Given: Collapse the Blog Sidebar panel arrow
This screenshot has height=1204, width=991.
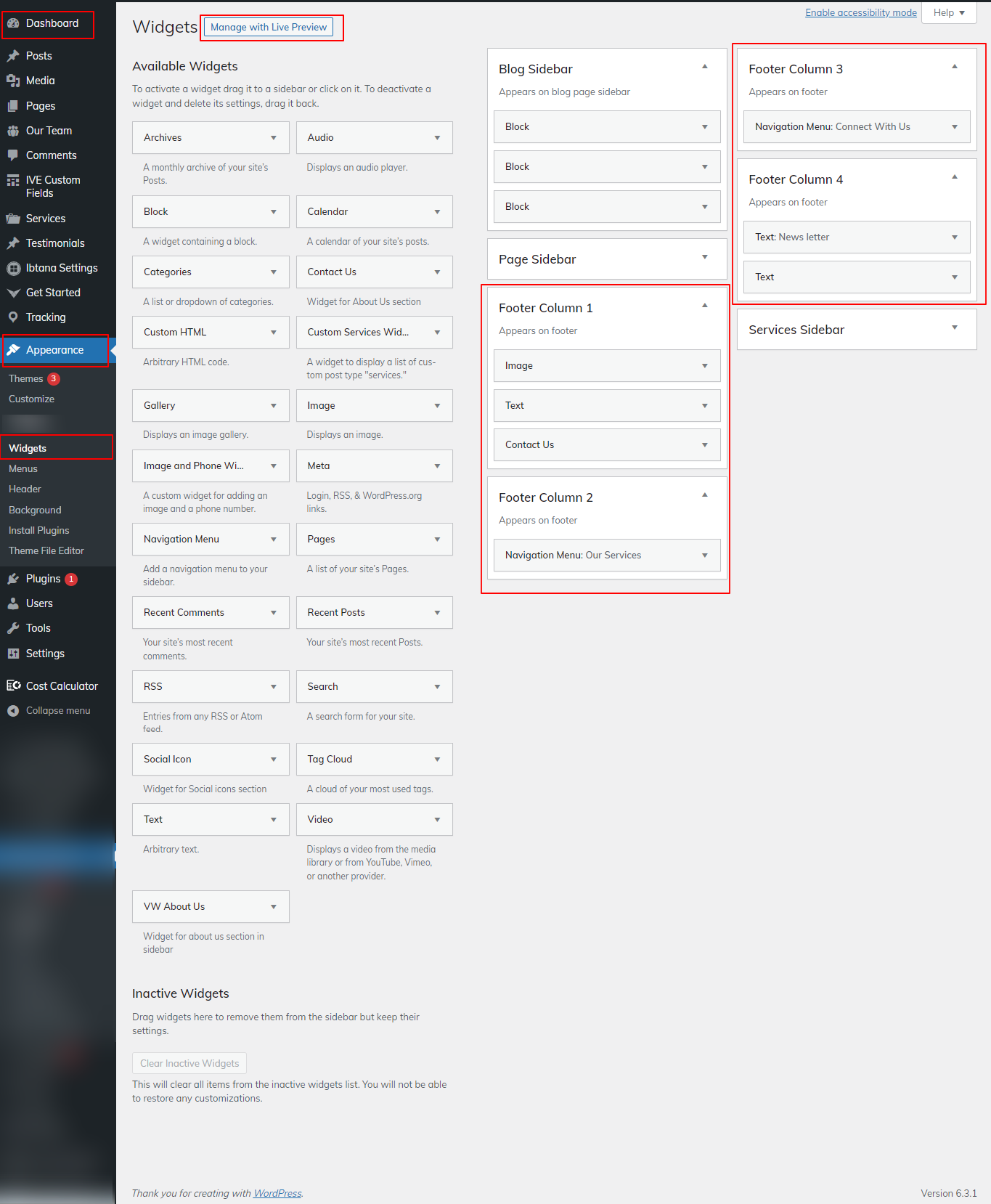Looking at the screenshot, I should click(704, 67).
